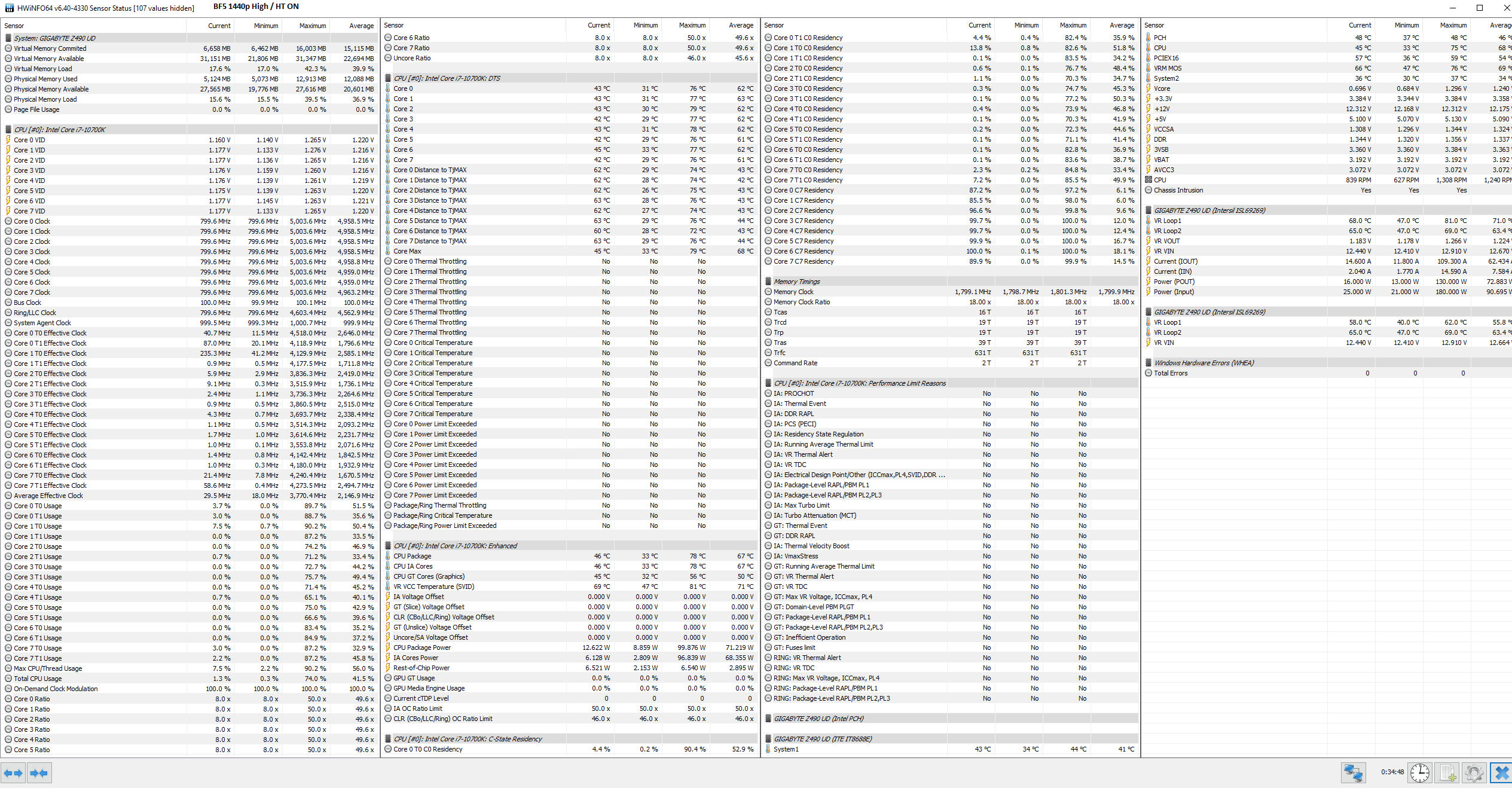Select On-Demand Clock Modulation row
1512x788 pixels.
coord(190,689)
